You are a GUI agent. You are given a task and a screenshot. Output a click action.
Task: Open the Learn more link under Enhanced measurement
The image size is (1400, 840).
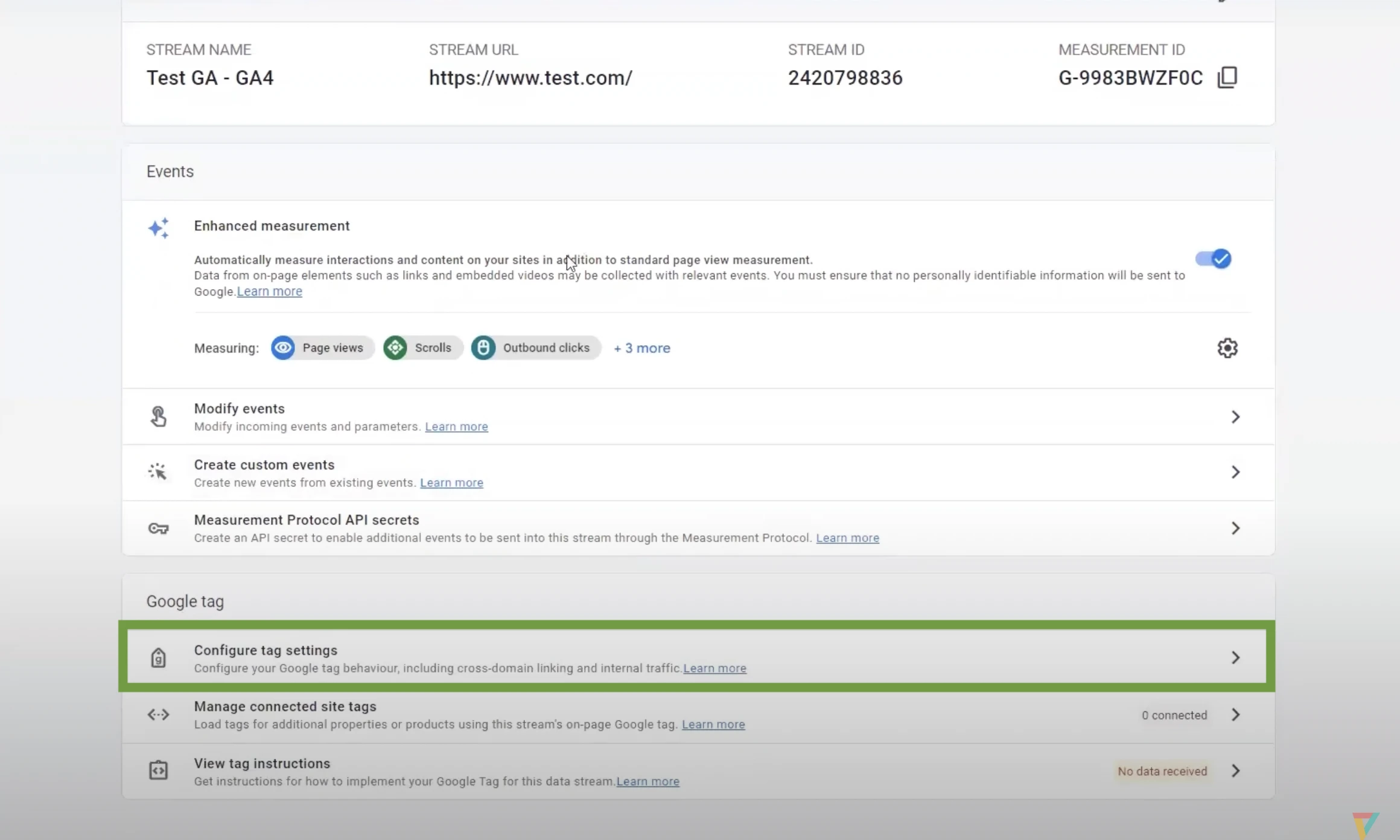270,291
